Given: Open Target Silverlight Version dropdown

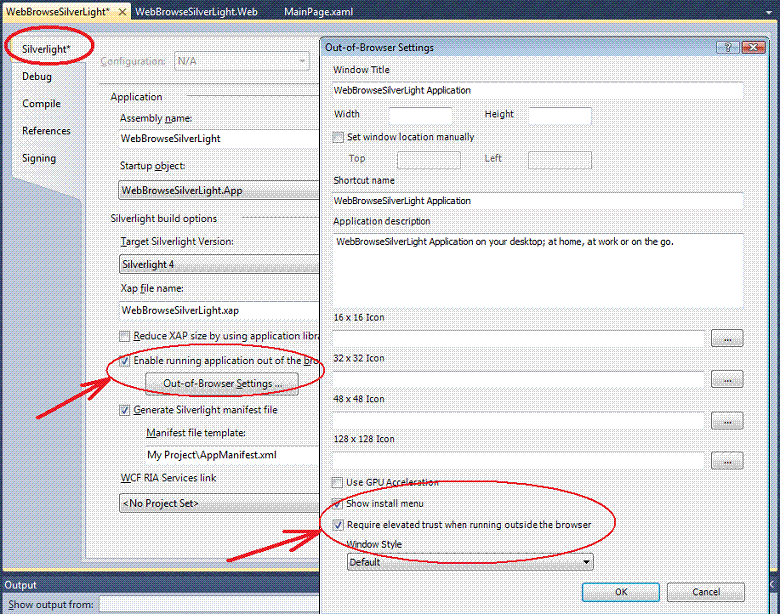Looking at the screenshot, I should [219, 264].
